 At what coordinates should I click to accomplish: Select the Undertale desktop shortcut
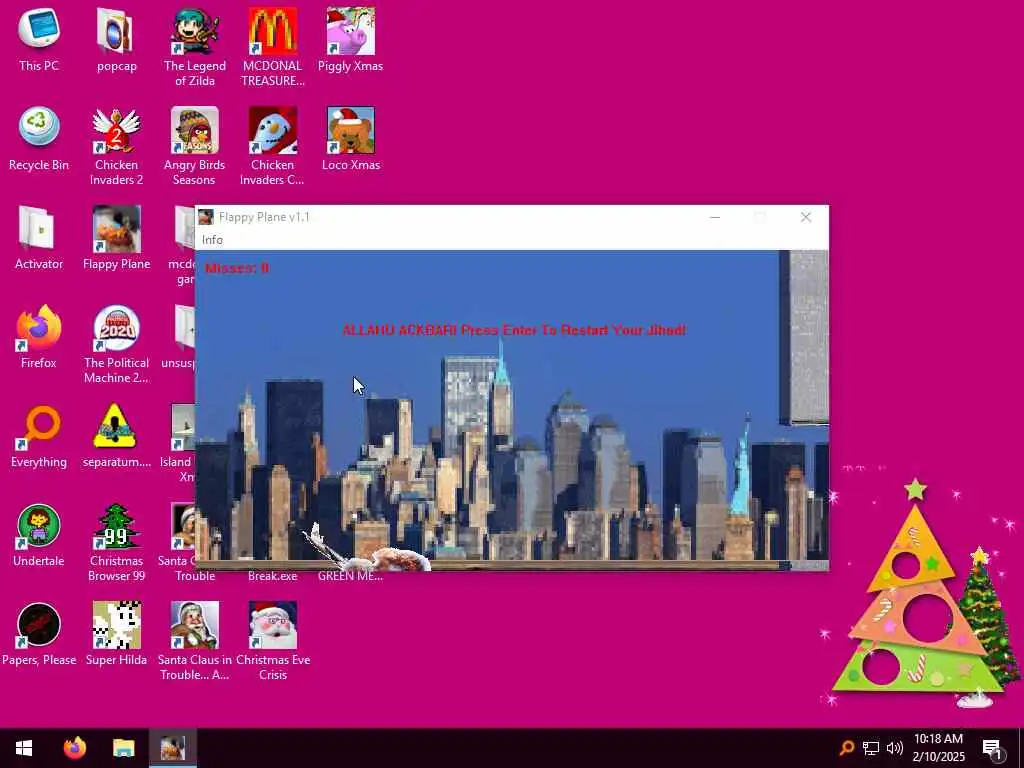click(x=39, y=536)
